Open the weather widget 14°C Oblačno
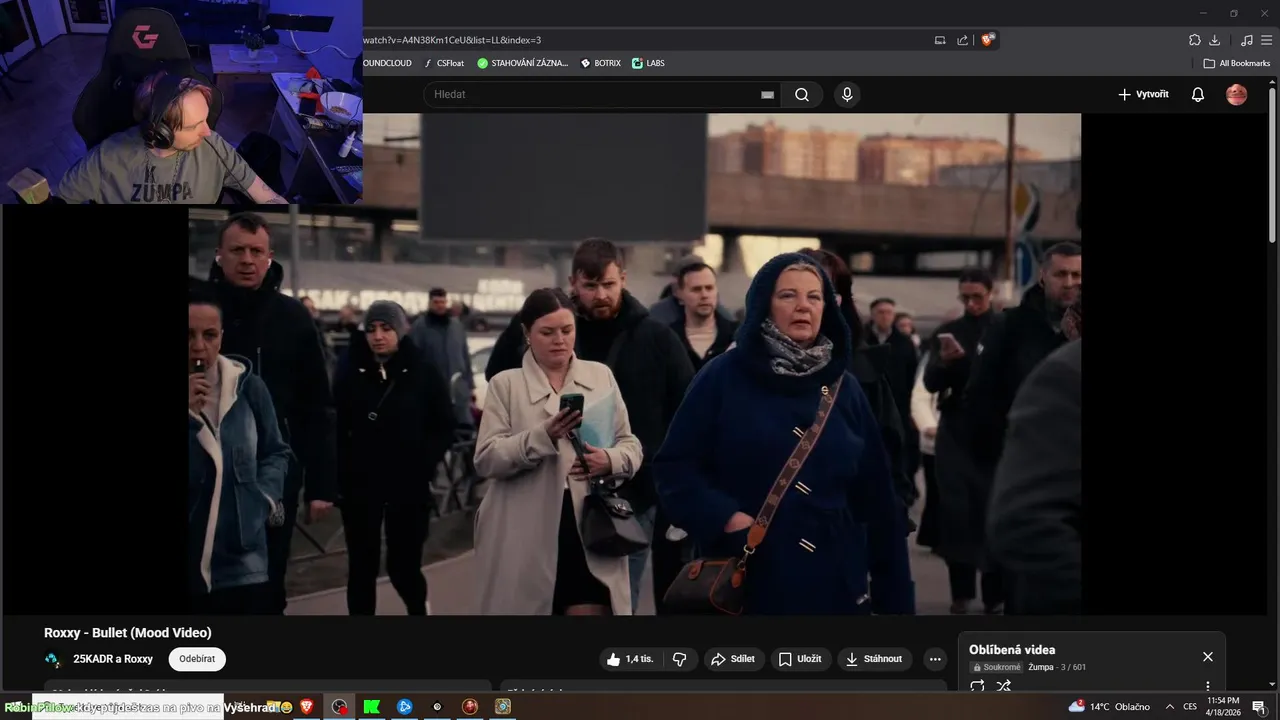This screenshot has height=720, width=1280. click(x=1109, y=707)
